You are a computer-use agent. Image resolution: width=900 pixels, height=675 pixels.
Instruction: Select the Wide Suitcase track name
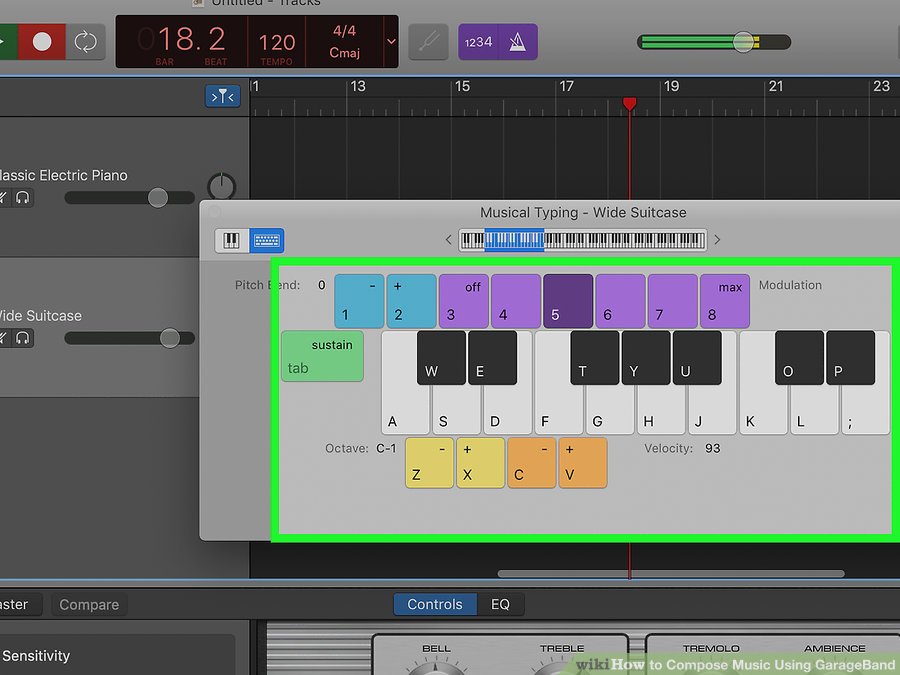click(40, 316)
